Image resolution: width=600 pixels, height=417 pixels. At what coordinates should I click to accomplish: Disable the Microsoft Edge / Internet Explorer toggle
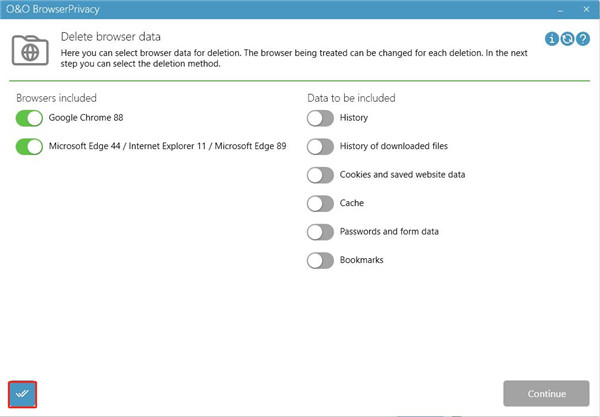[29, 146]
